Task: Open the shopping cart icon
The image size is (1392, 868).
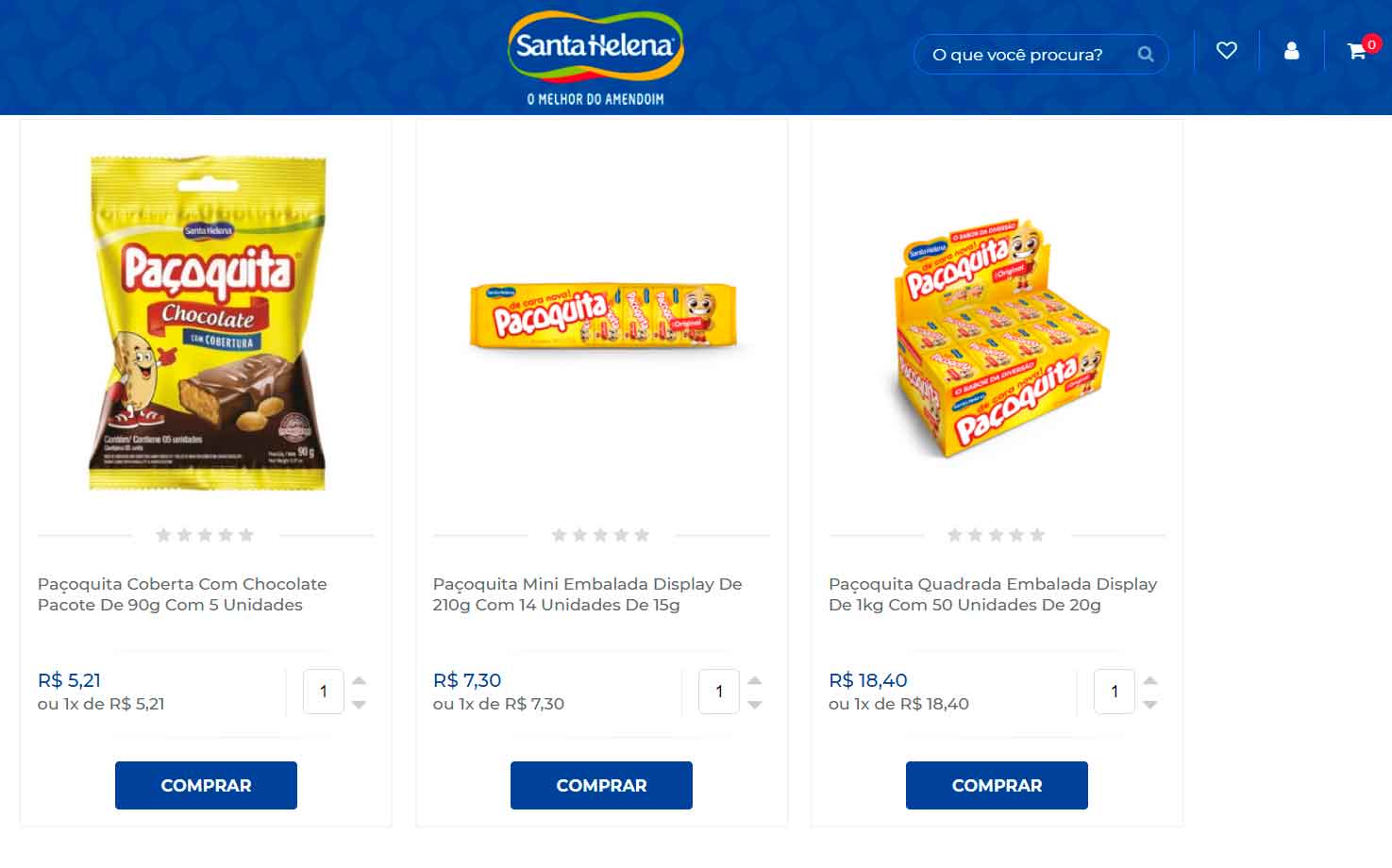Action: 1357,51
